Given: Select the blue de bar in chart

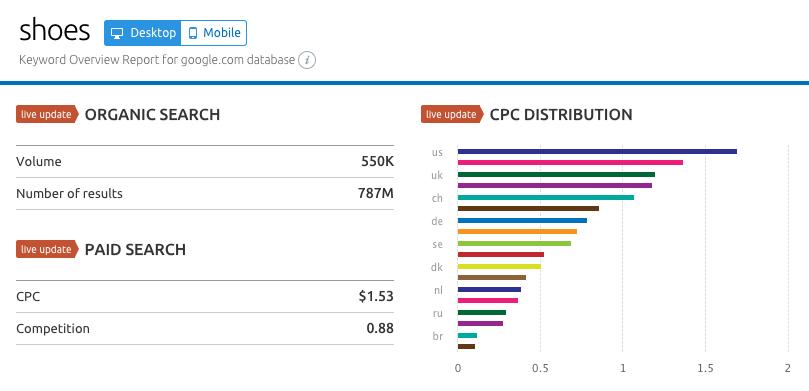Looking at the screenshot, I should click(522, 220).
